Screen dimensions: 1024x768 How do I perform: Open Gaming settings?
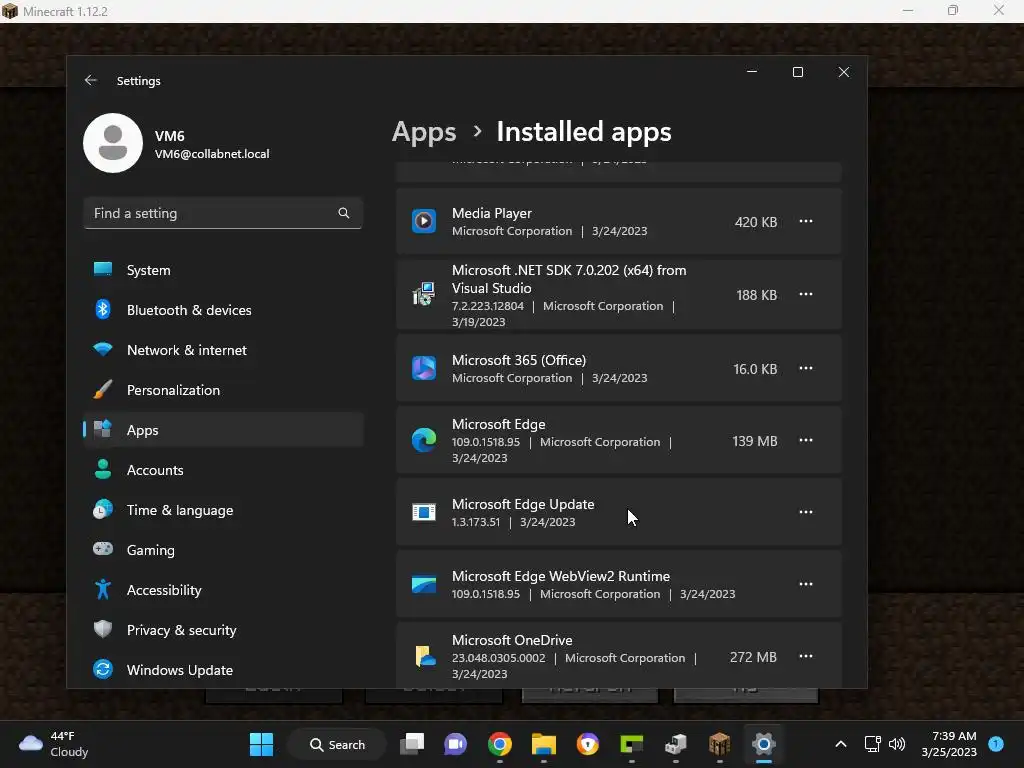tap(223, 550)
